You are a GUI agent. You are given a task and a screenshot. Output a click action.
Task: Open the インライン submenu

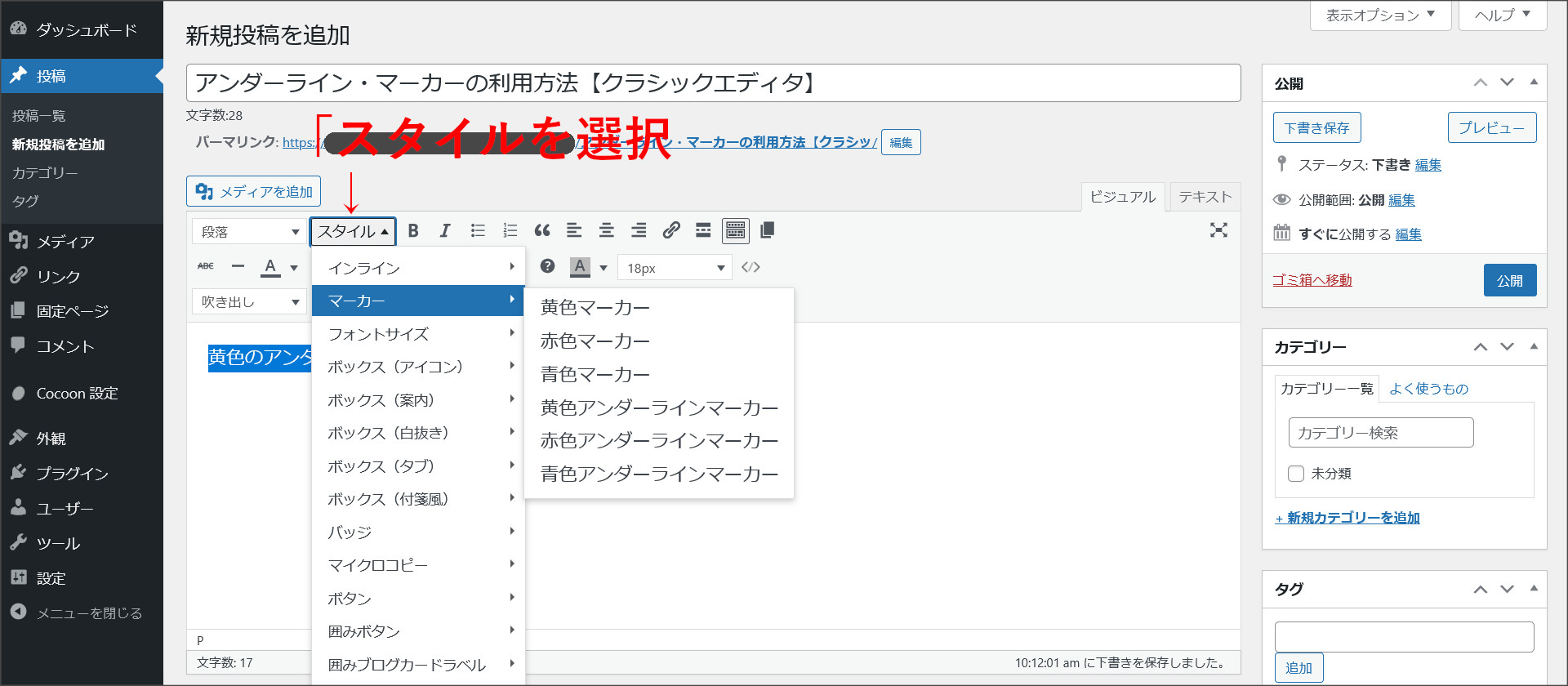click(x=418, y=268)
